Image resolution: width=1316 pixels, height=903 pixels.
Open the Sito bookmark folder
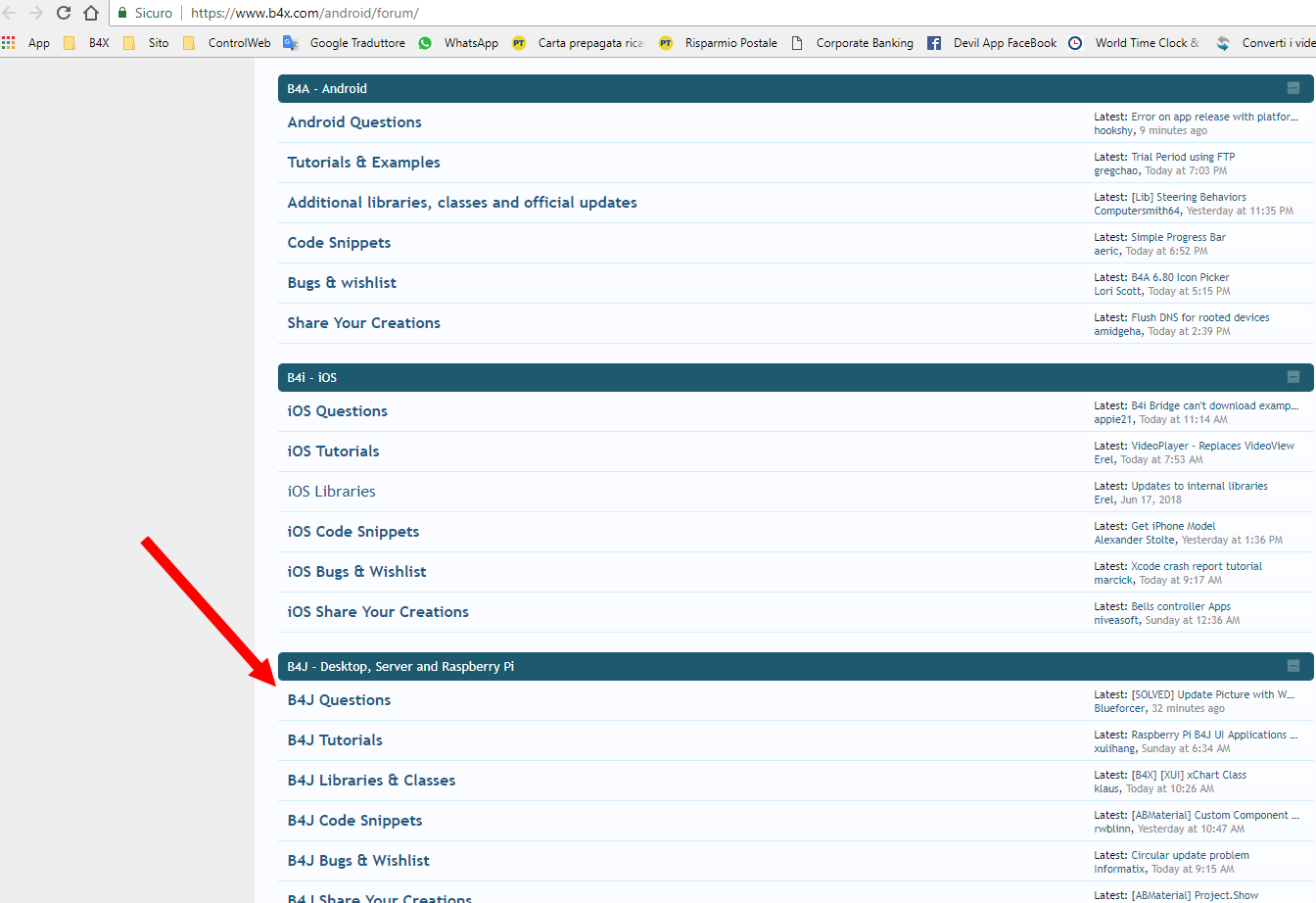tap(146, 43)
